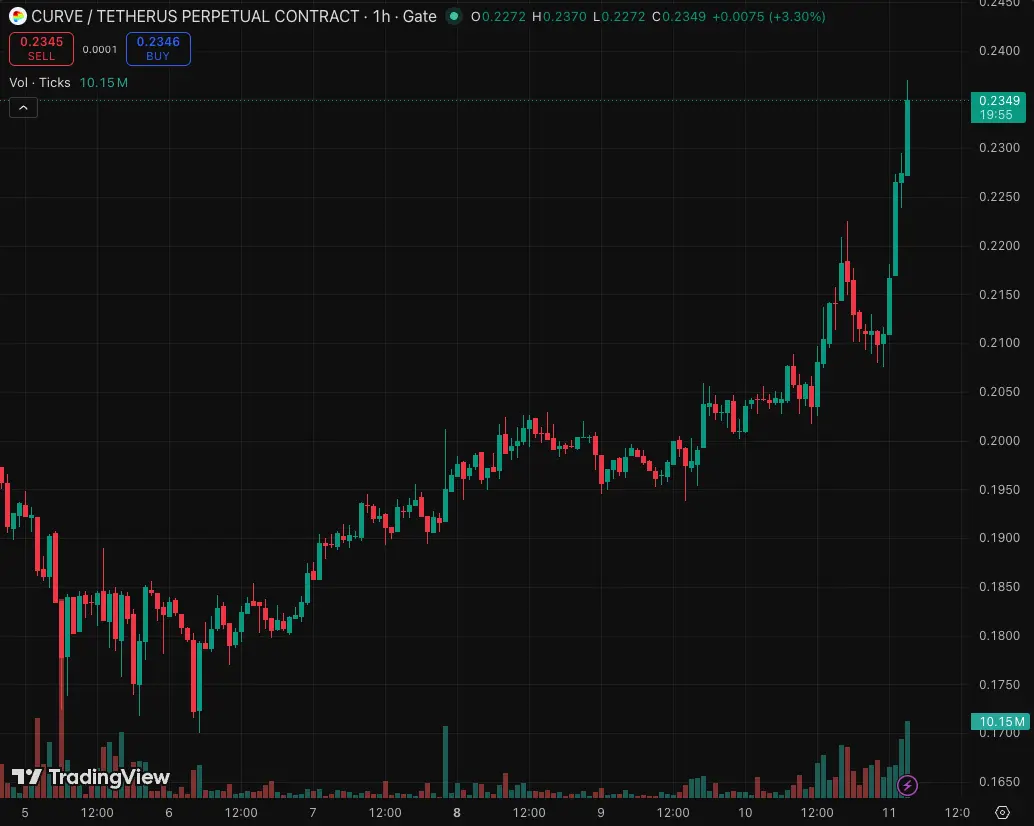This screenshot has height=826, width=1034.
Task: Click the date label 9 on time axis
Action: click(x=601, y=812)
